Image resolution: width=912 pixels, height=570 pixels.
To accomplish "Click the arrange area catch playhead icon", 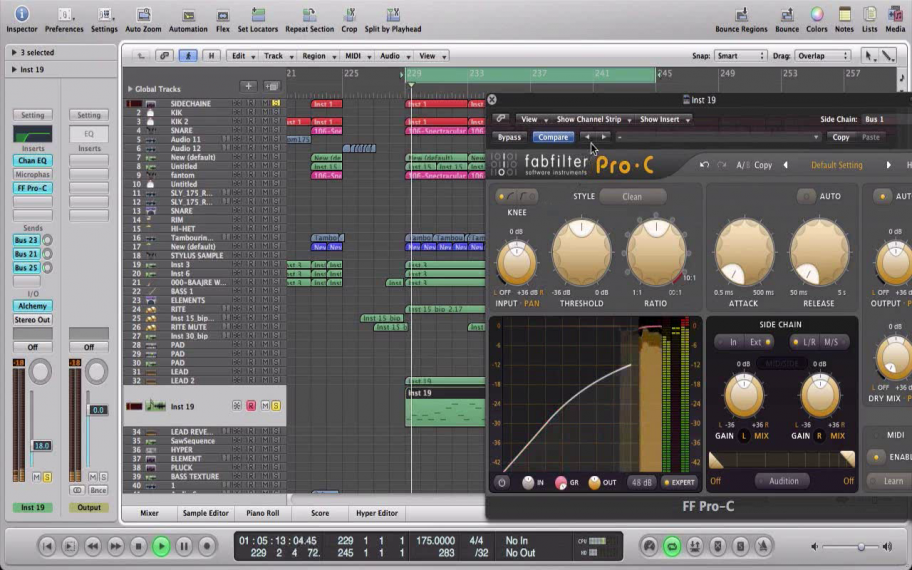I will click(187, 56).
